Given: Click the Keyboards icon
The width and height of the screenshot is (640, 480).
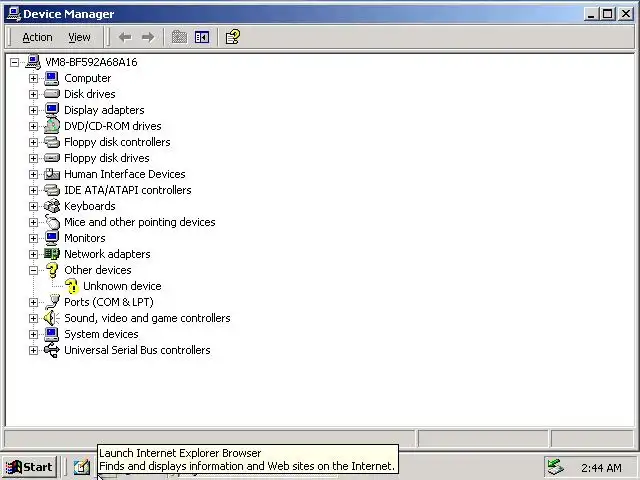Looking at the screenshot, I should click(52, 206).
